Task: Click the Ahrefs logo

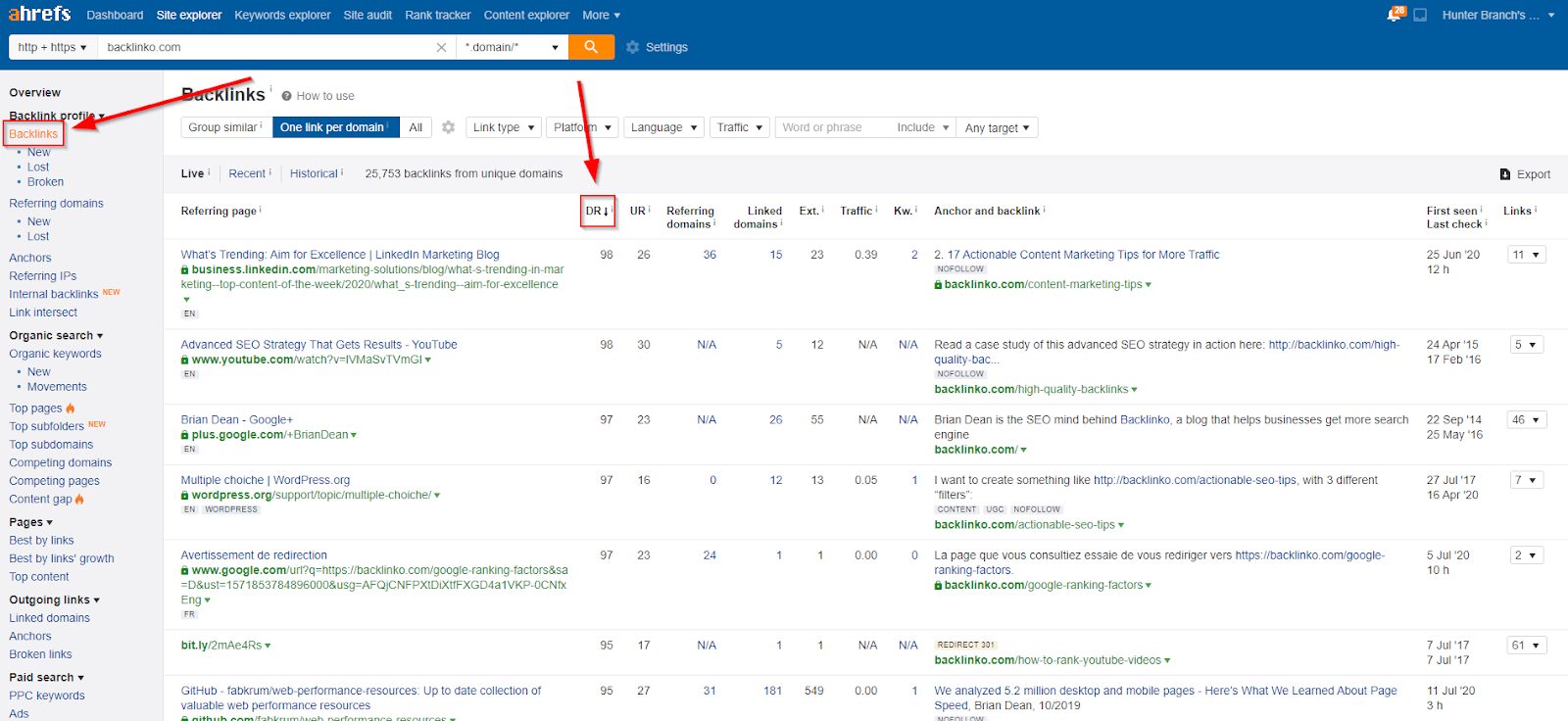Action: point(39,14)
